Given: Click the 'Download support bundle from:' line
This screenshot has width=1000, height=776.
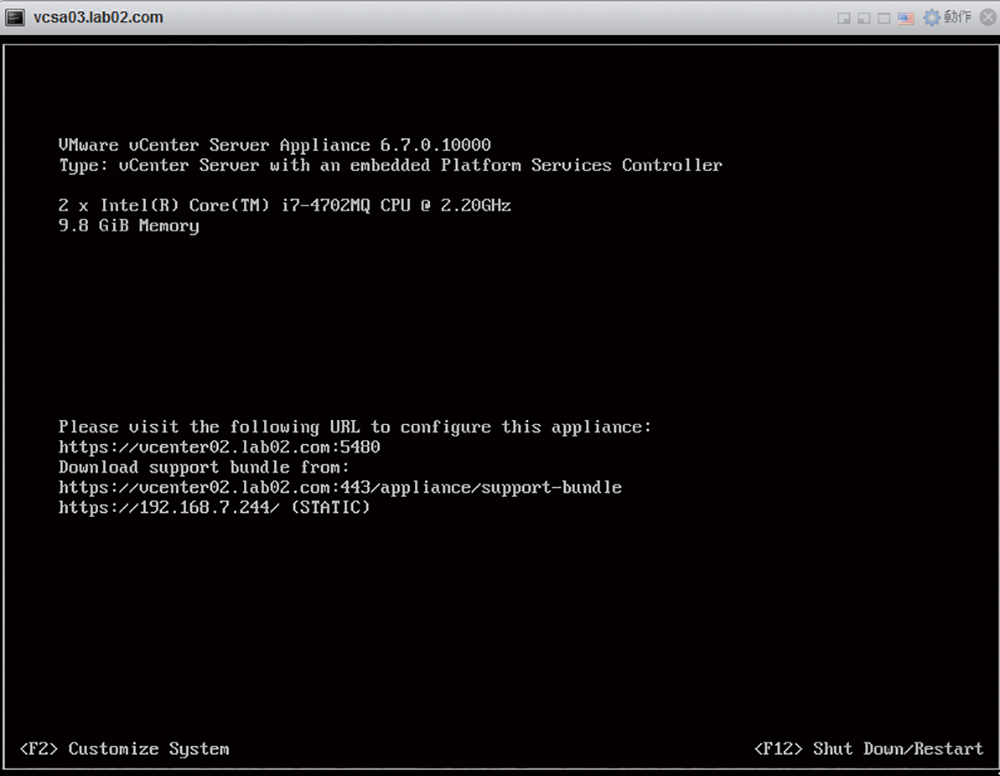Looking at the screenshot, I should tap(204, 467).
